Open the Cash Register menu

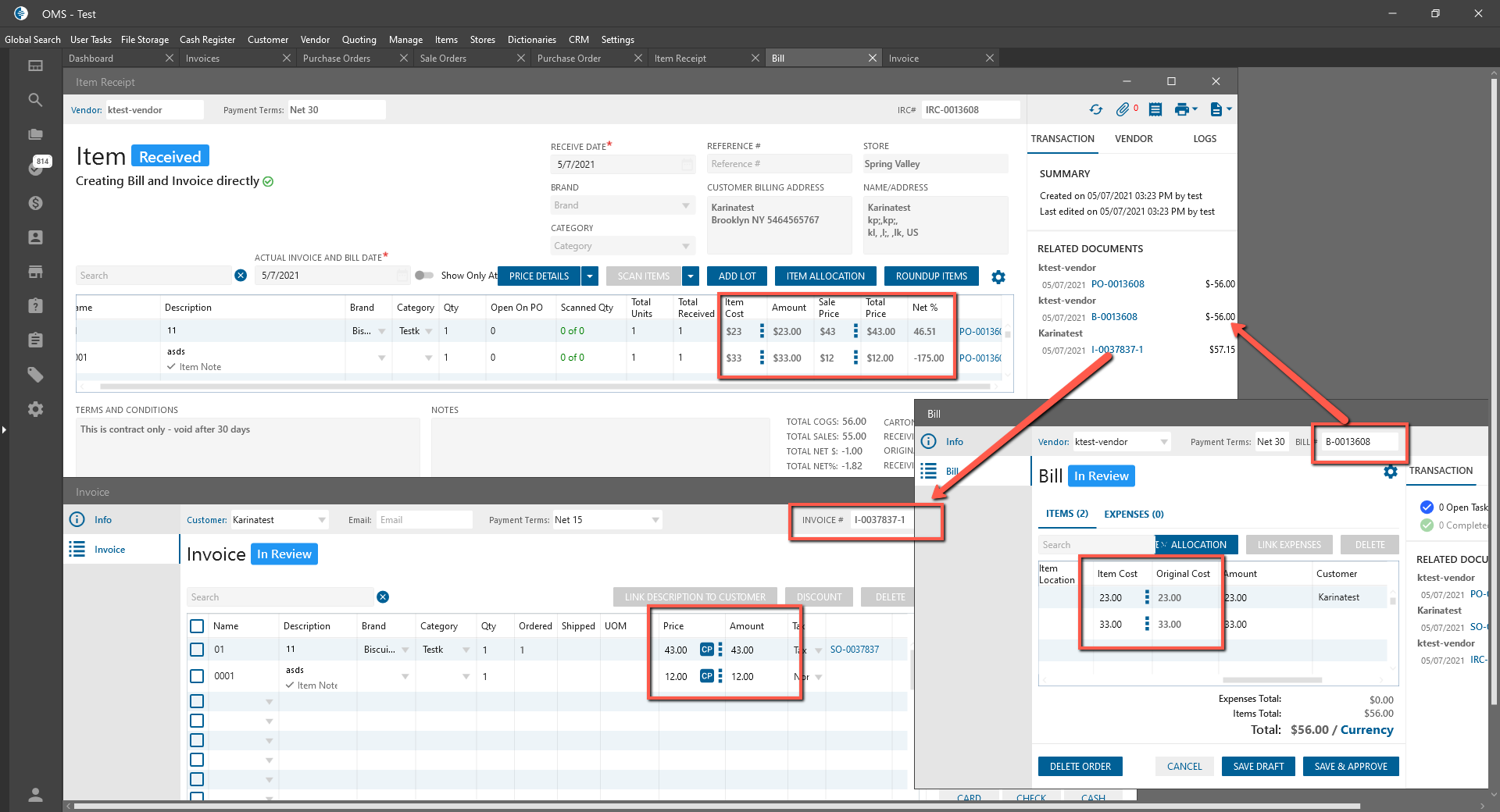click(207, 40)
